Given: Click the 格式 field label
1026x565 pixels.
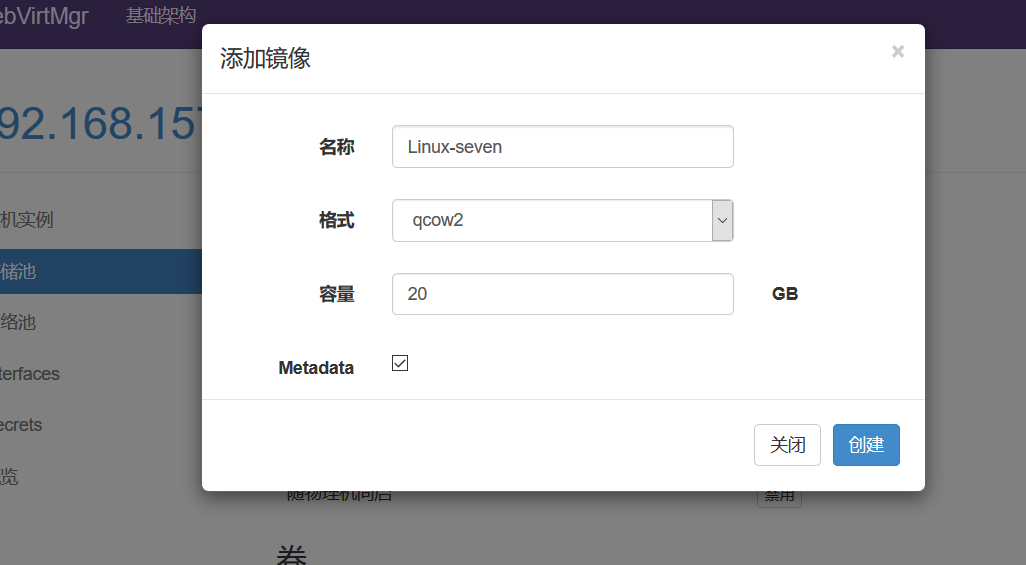Looking at the screenshot, I should pyautogui.click(x=336, y=220).
